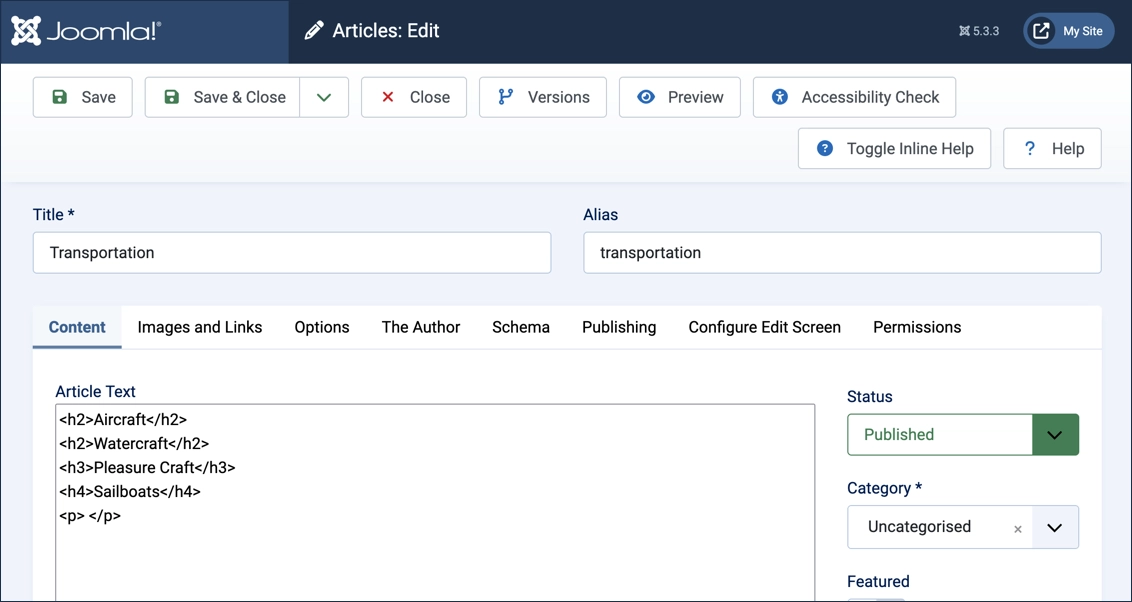Click the external link icon on My Site
Viewport: 1132px width, 602px height.
[x=1043, y=30]
